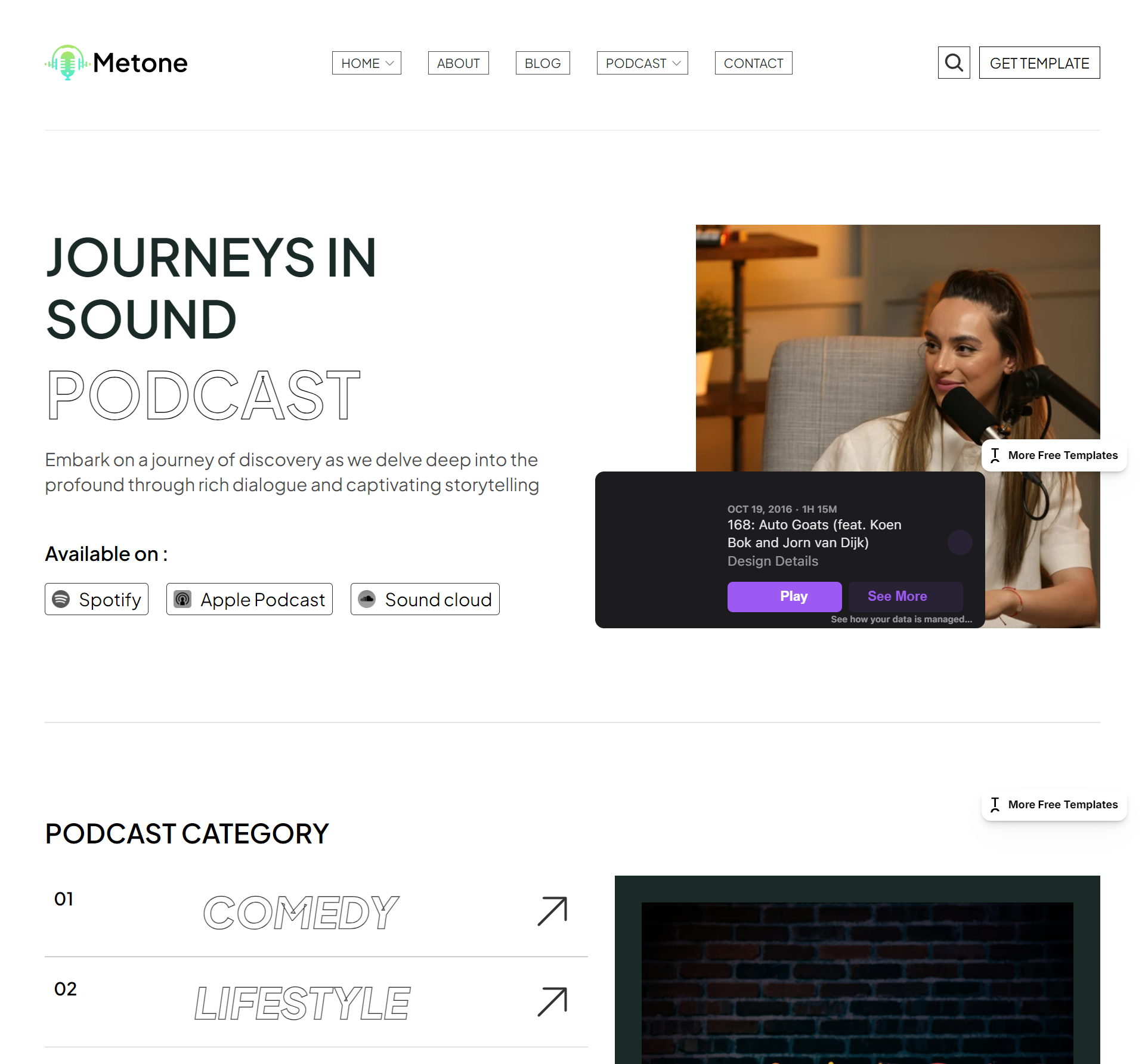Viewport: 1145px width, 1064px height.
Task: Click the arrow icon beside Comedy
Action: (x=552, y=911)
